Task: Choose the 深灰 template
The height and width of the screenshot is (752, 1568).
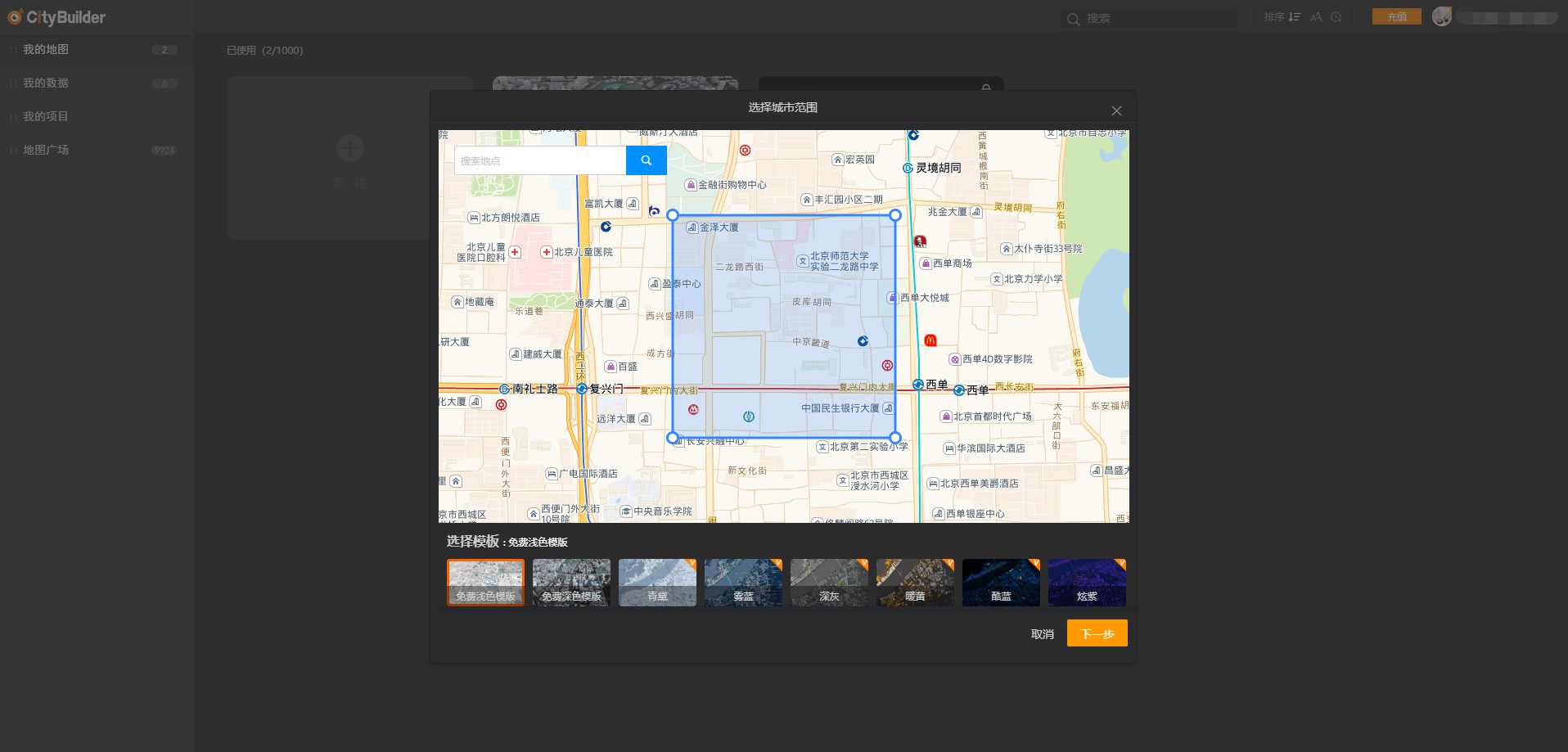Action: point(829,583)
